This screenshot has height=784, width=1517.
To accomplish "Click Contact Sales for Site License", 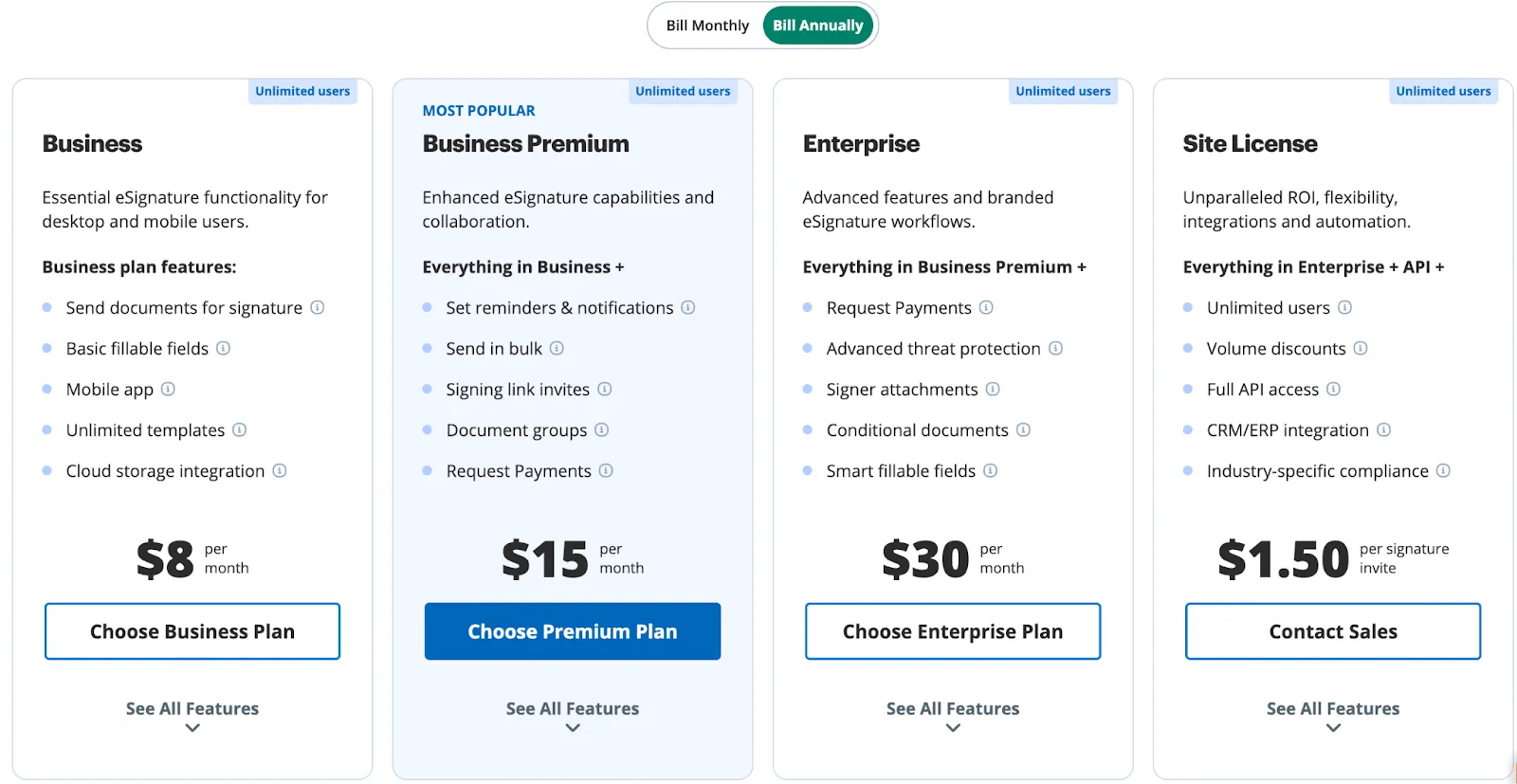I will [x=1332, y=630].
